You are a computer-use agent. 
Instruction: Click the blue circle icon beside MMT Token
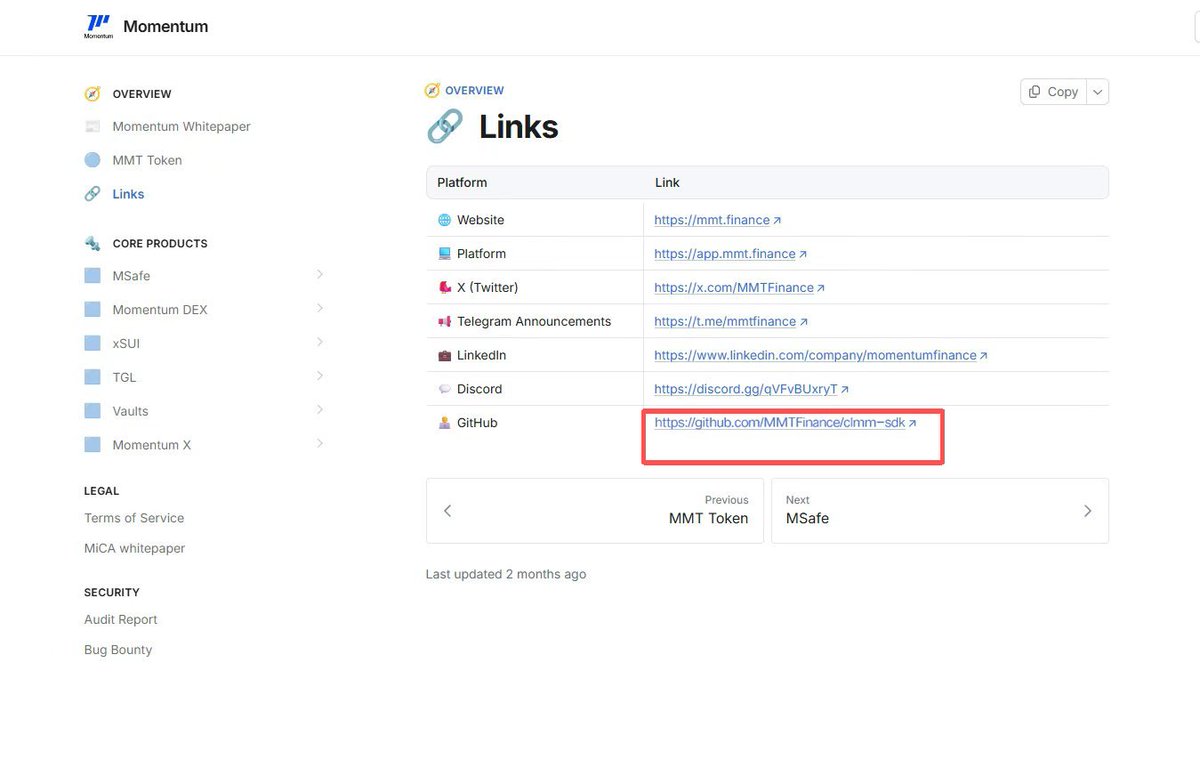pyautogui.click(x=92, y=160)
